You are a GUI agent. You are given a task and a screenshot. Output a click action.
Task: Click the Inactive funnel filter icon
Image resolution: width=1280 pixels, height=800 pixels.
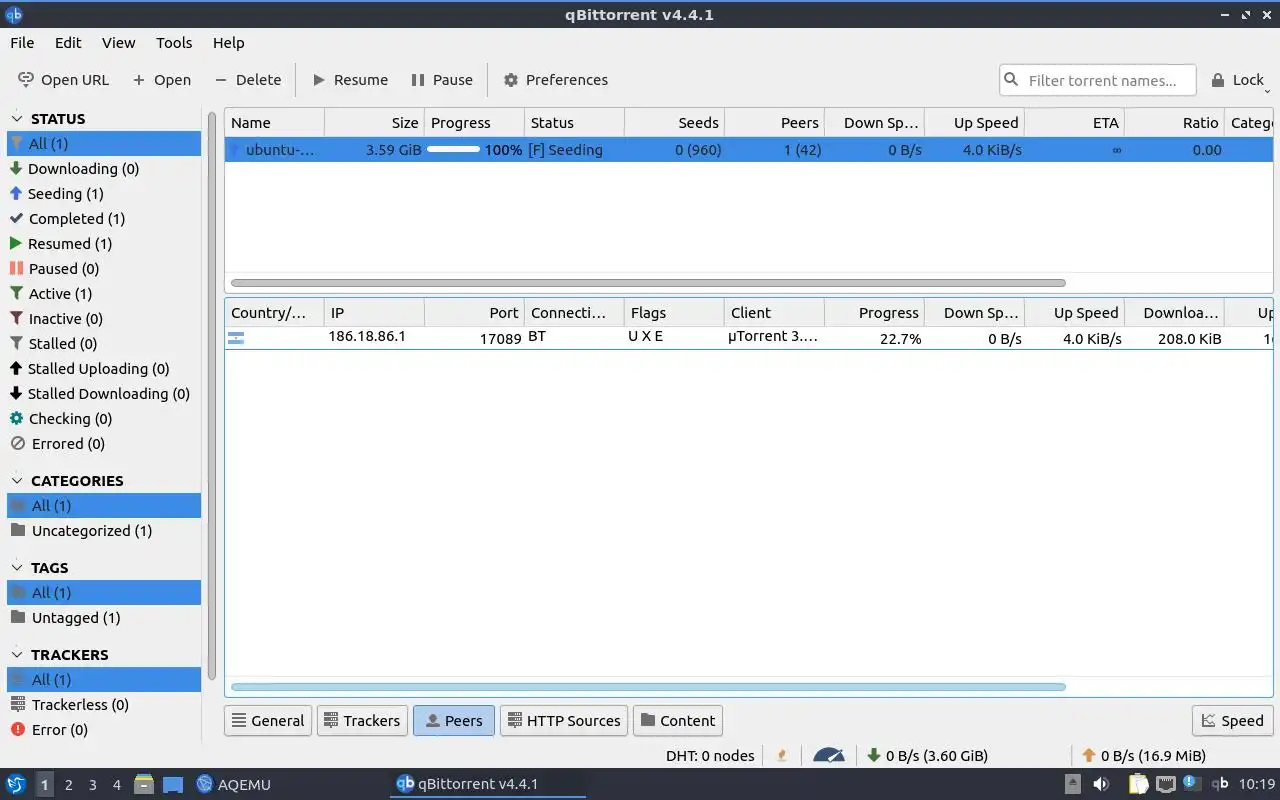pyautogui.click(x=16, y=319)
